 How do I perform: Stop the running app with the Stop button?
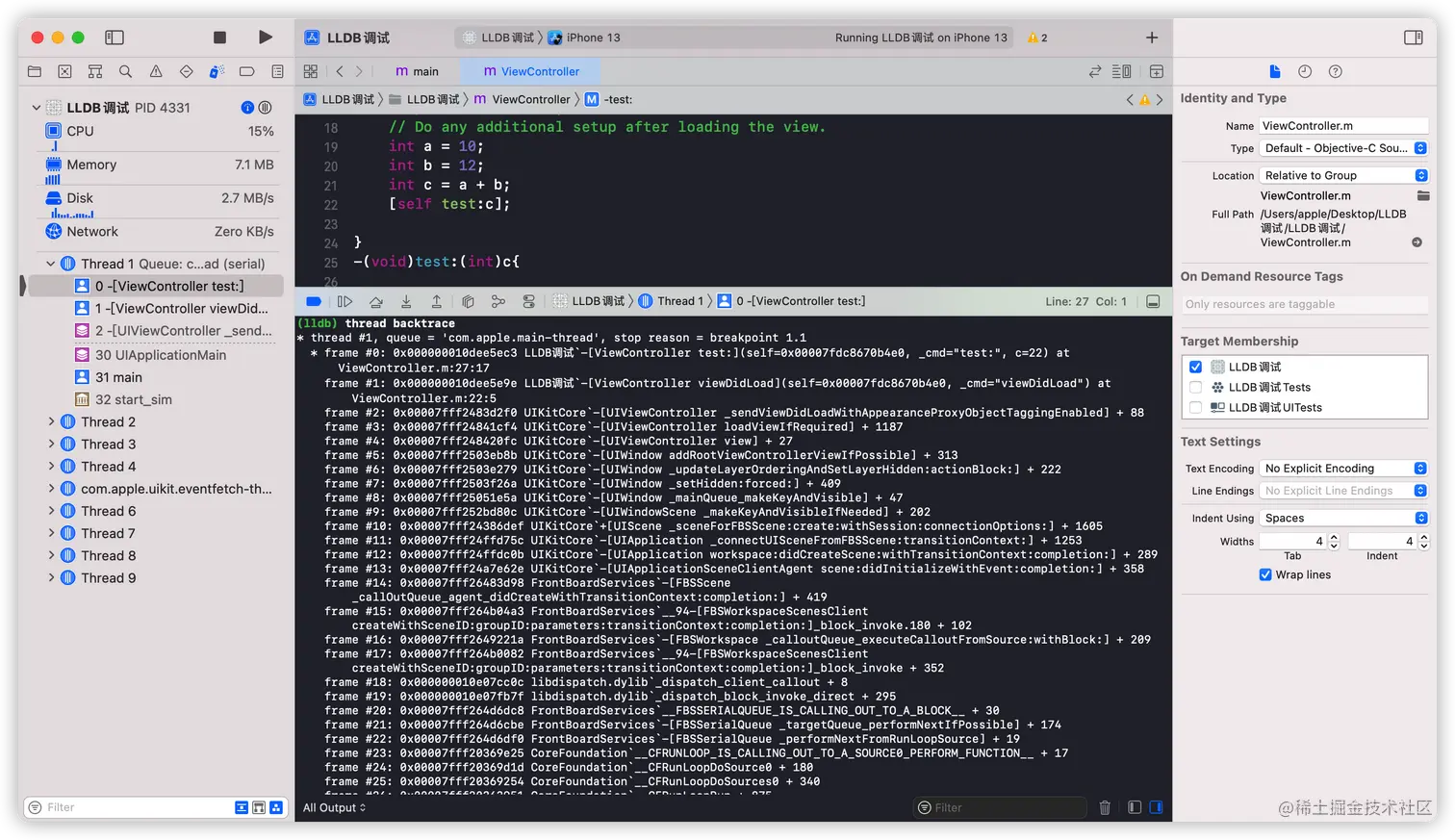[x=219, y=38]
